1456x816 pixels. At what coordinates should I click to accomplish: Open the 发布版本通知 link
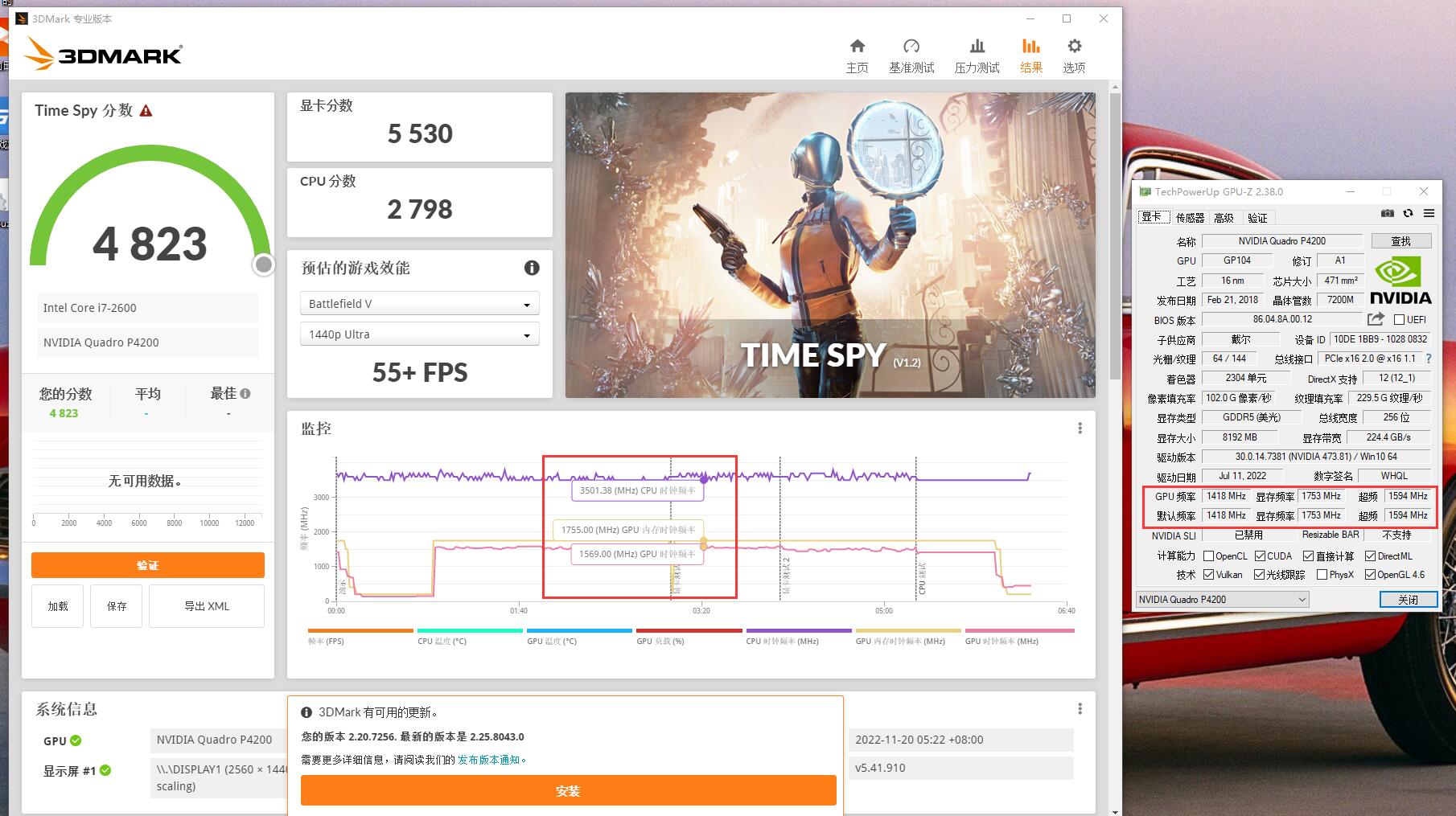[491, 760]
